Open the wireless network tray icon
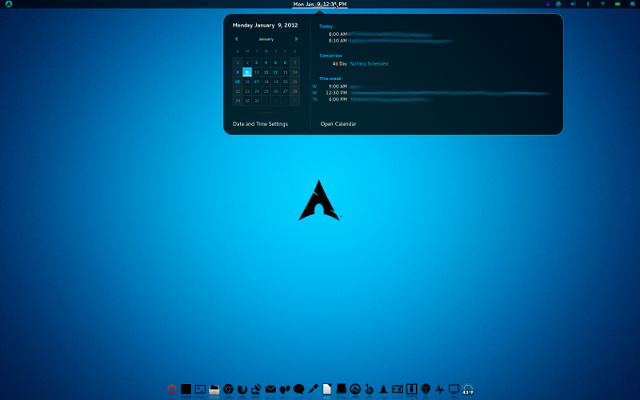Viewport: 640px width, 400px height. click(603, 4)
